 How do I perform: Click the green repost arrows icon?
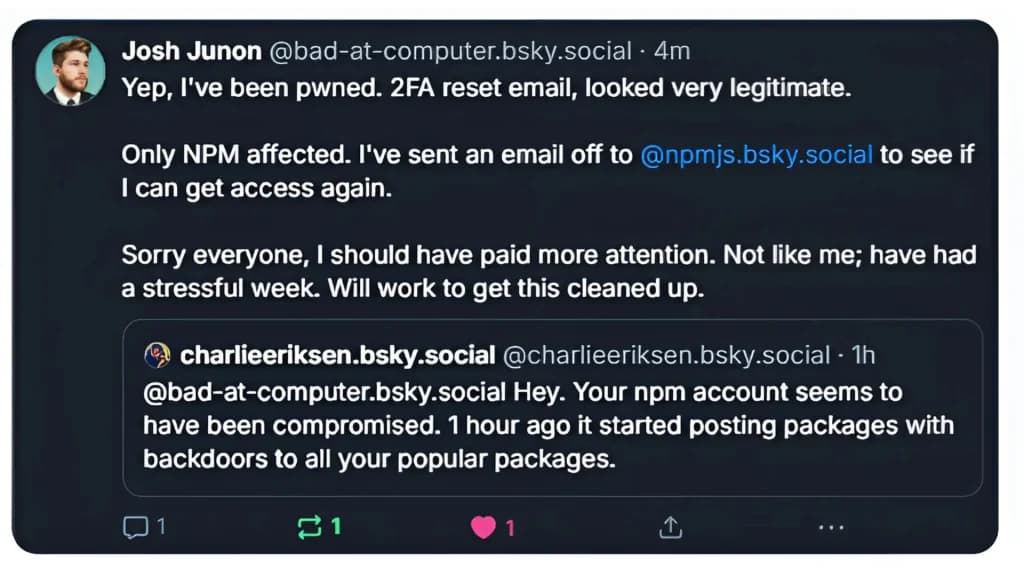pos(309,527)
